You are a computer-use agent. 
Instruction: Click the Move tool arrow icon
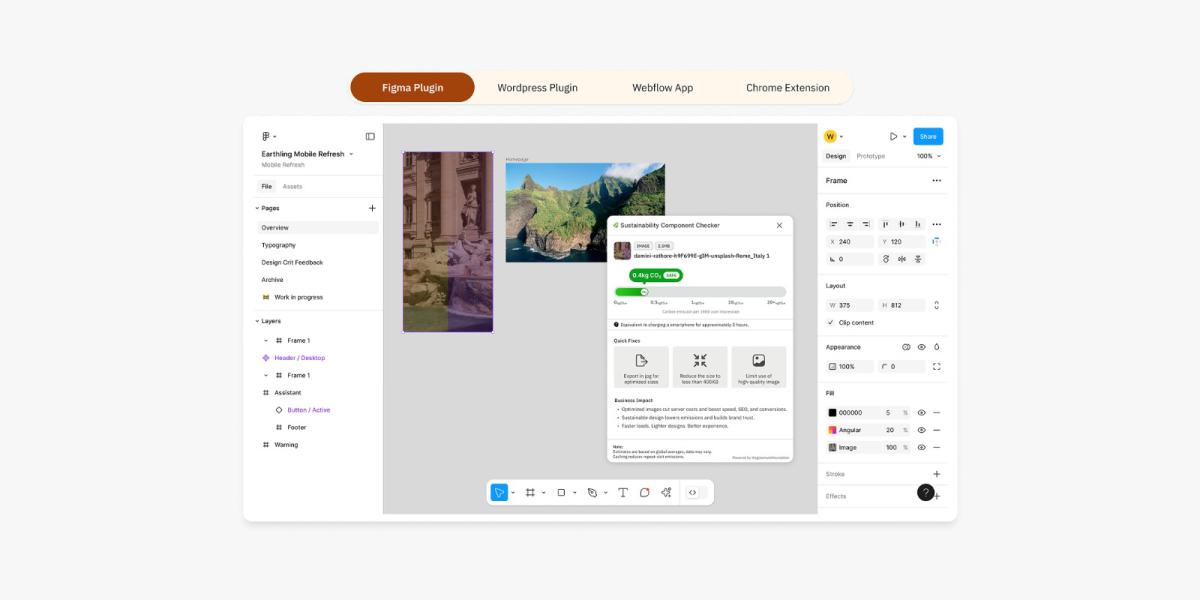(499, 492)
